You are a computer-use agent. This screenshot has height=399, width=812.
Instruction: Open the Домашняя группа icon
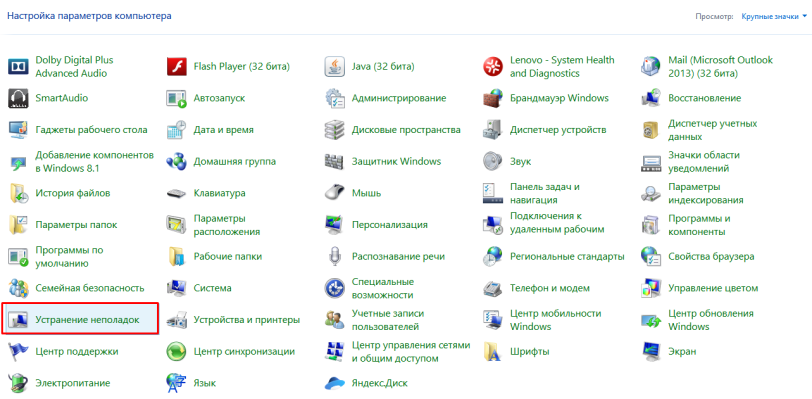tap(177, 161)
